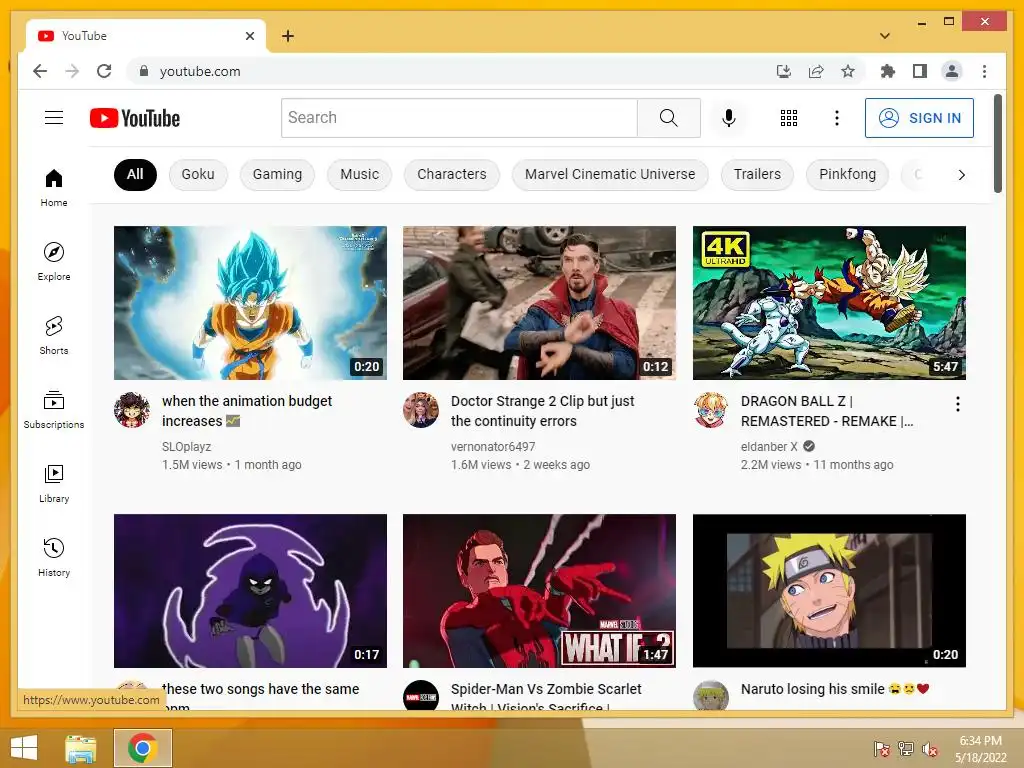1024x768 pixels.
Task: Play the What If Spider-Man thumbnail
Action: pos(539,591)
